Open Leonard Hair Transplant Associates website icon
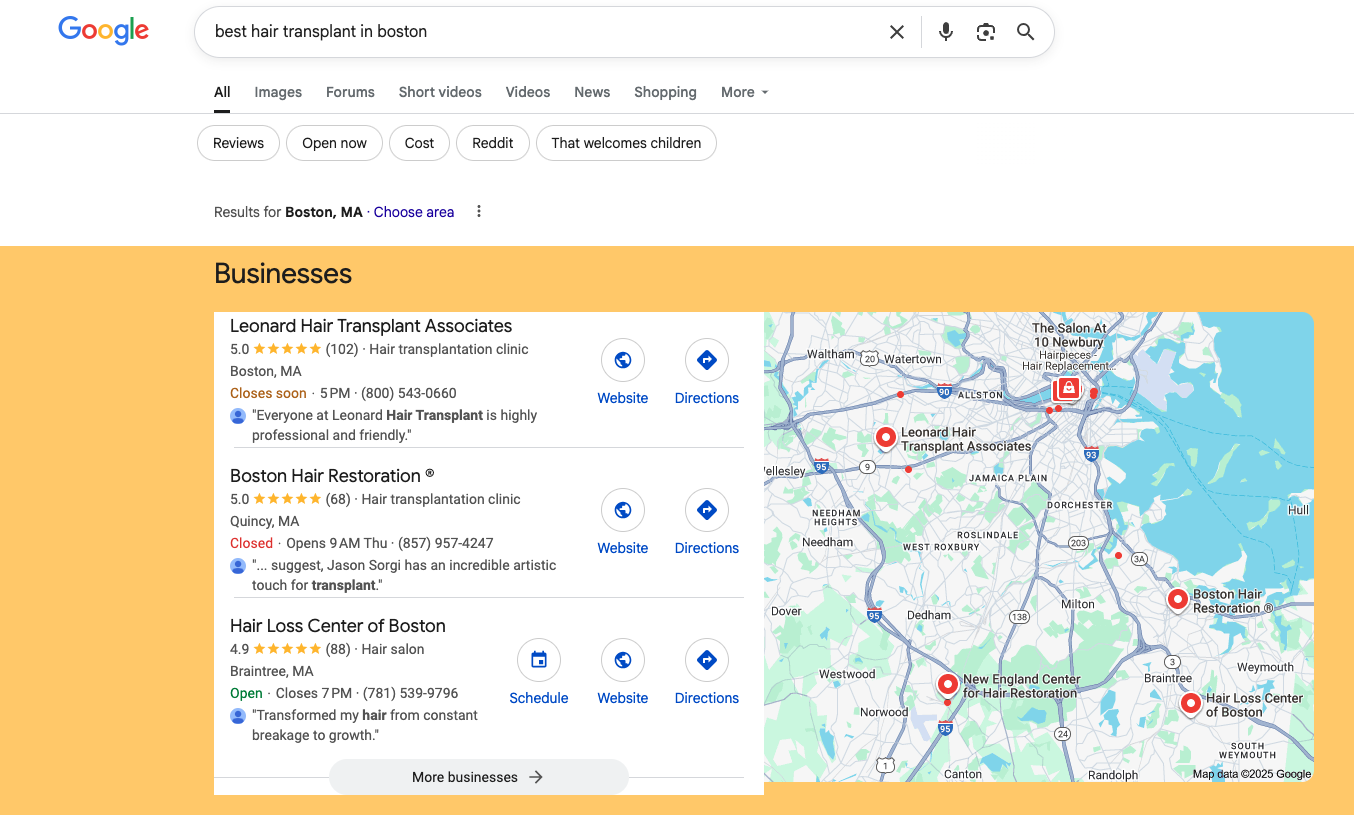This screenshot has width=1354, height=815. tap(623, 360)
